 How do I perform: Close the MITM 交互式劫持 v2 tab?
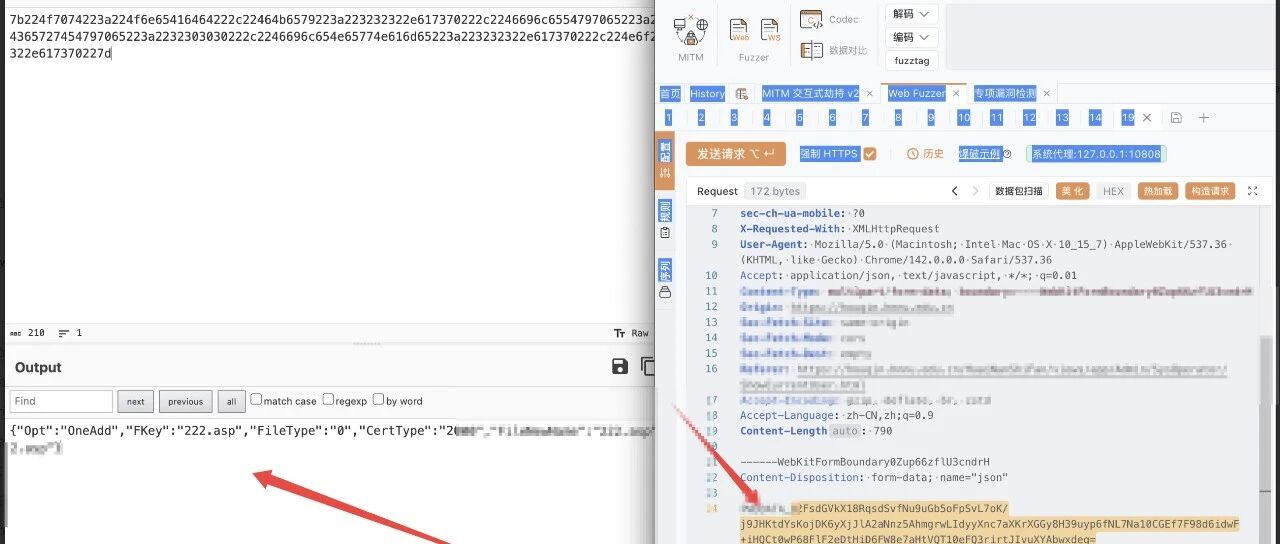869,93
